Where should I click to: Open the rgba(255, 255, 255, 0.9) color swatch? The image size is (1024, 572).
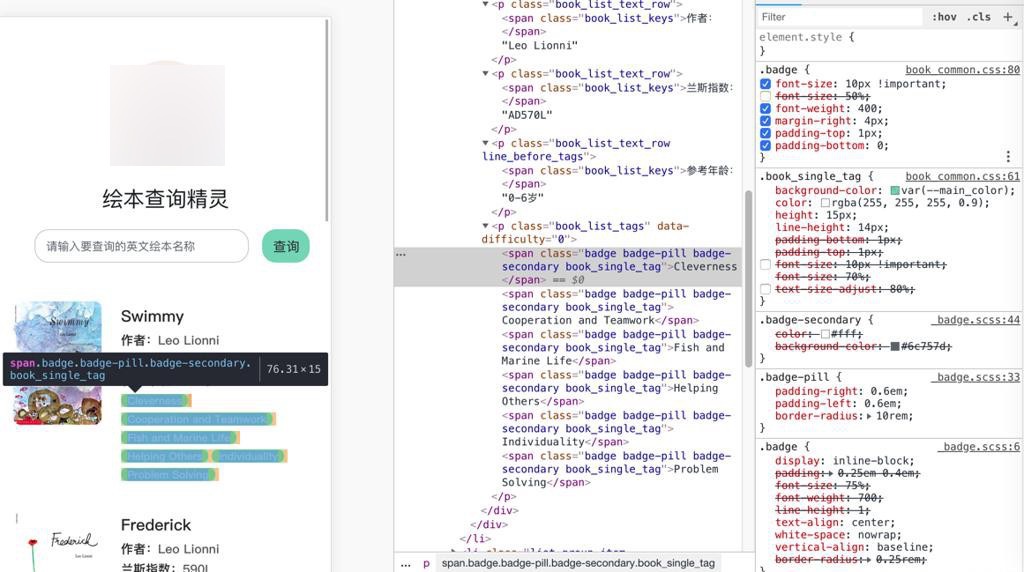click(x=825, y=203)
